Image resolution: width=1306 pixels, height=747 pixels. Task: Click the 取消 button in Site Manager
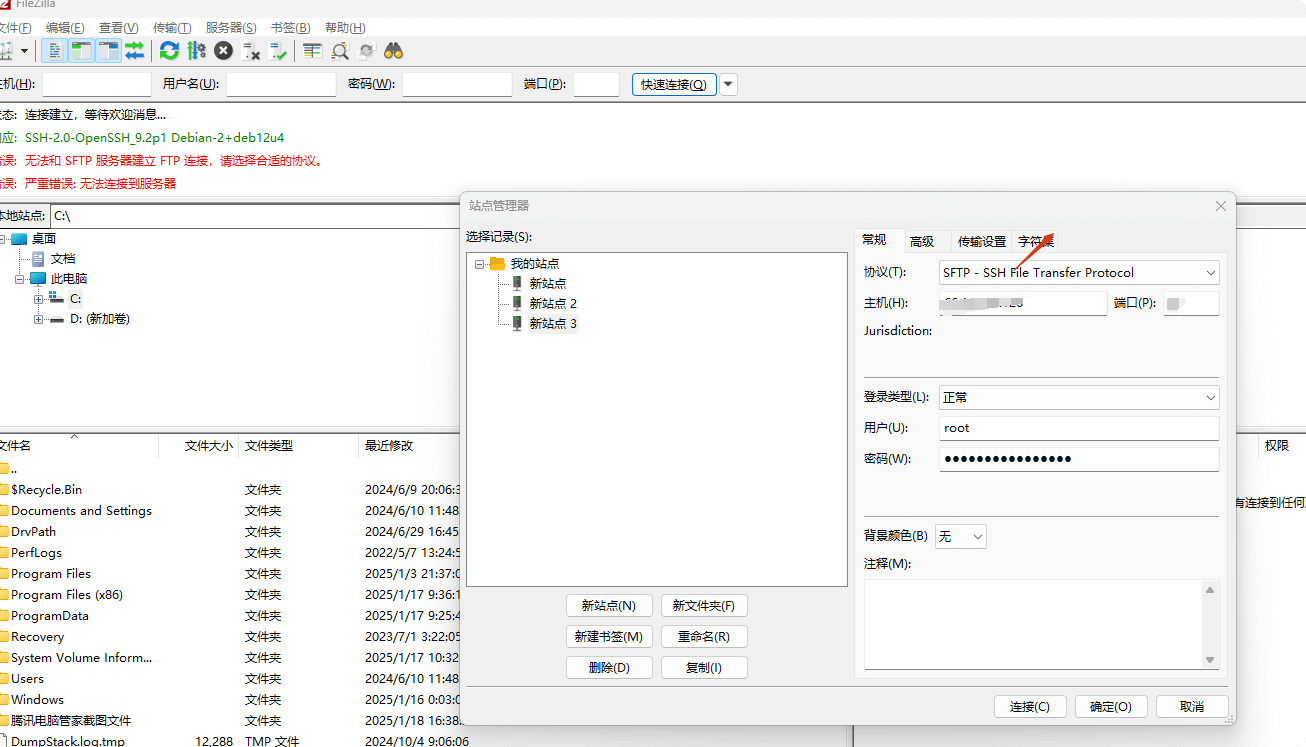pos(1192,707)
